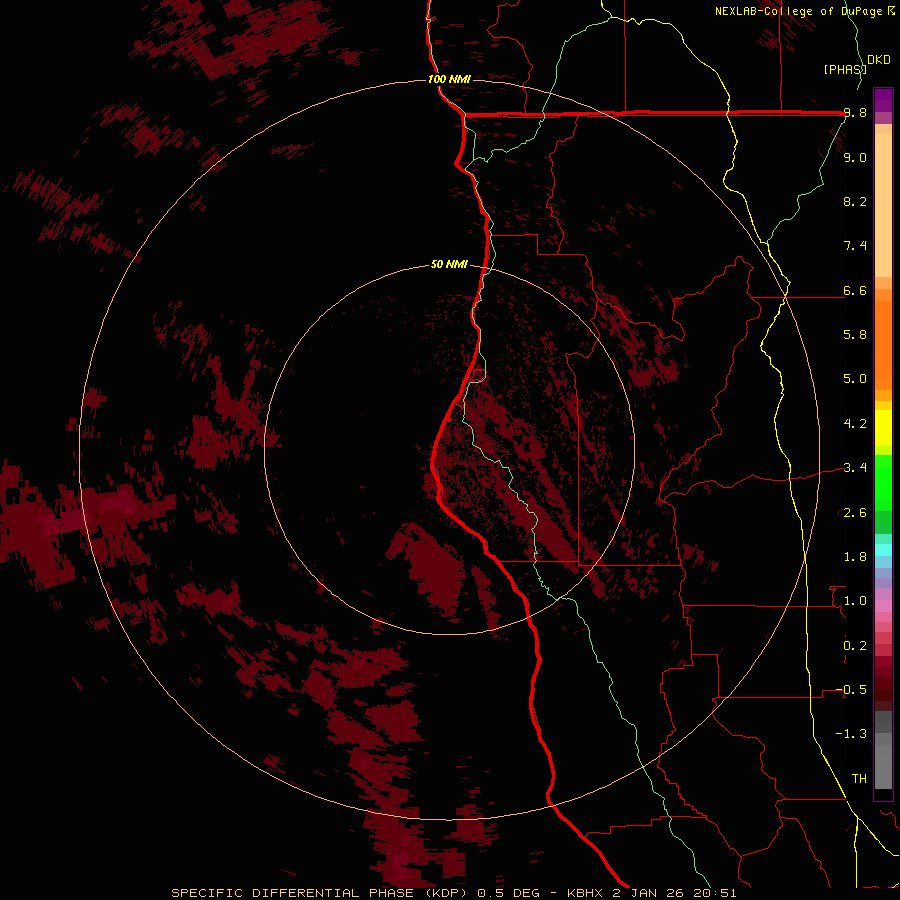
Task: Click the 9.8 scale value
Action: pos(855,113)
